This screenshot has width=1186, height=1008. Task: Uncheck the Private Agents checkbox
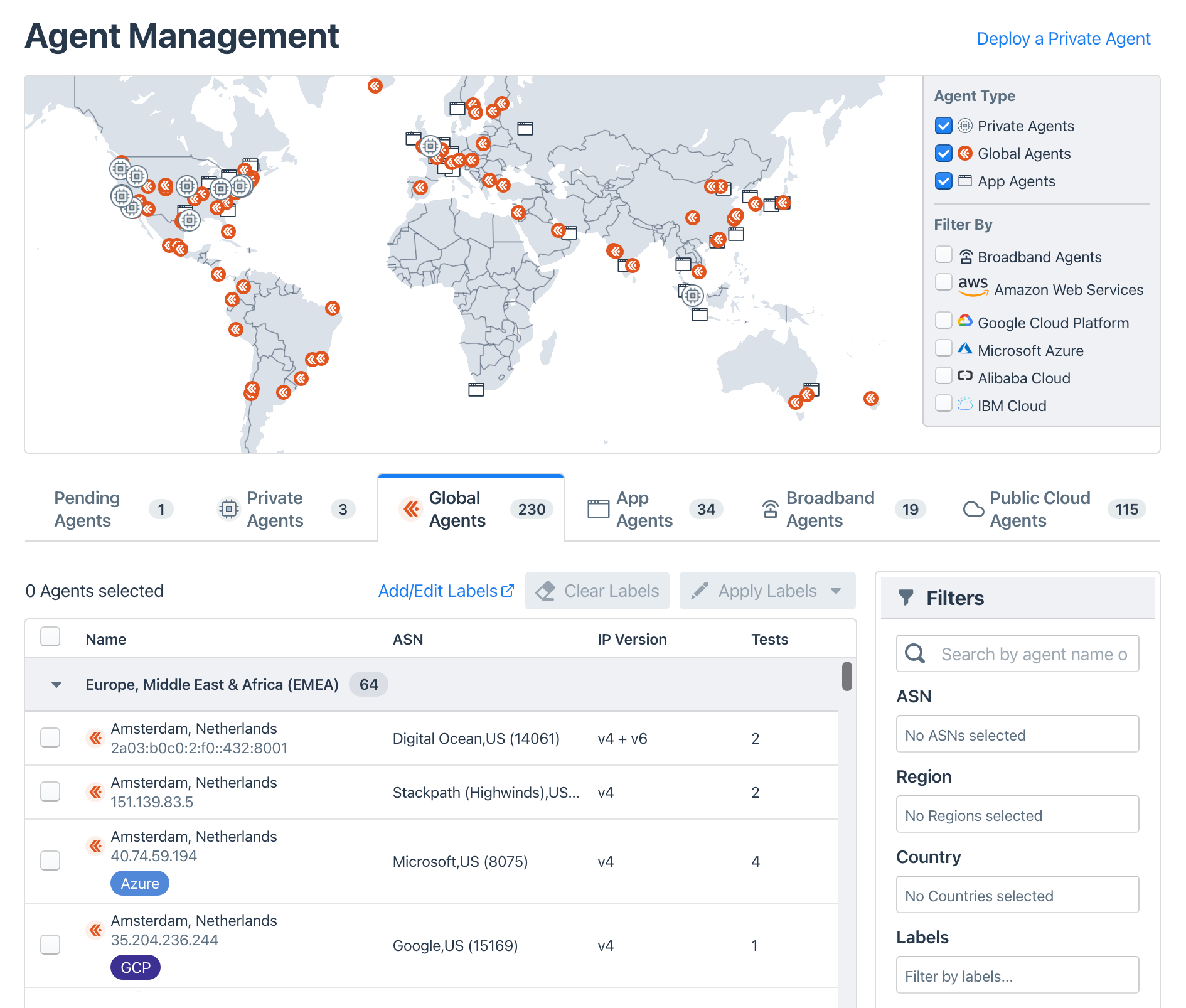pos(944,126)
